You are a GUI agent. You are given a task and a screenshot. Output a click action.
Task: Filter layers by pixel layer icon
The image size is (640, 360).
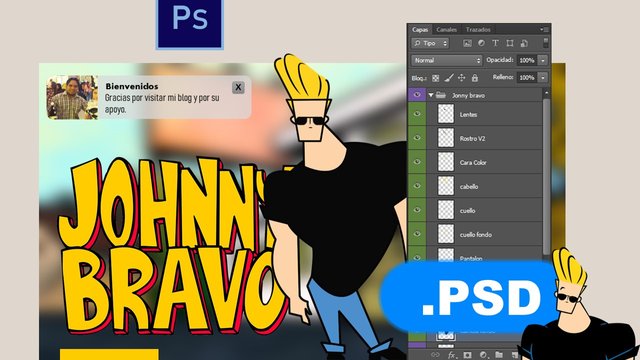coord(467,43)
